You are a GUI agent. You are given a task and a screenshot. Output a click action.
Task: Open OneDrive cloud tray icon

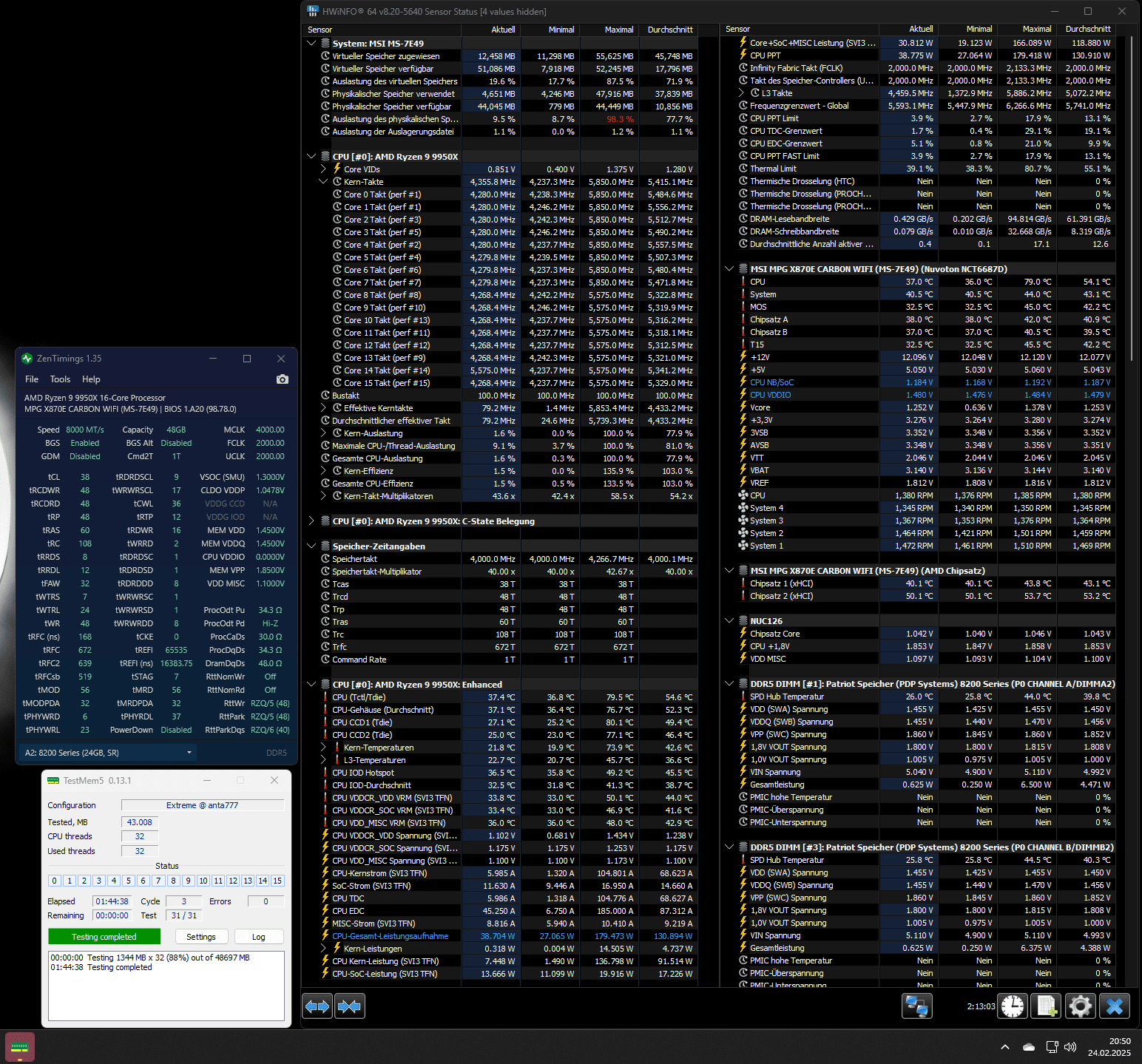(x=1028, y=1047)
